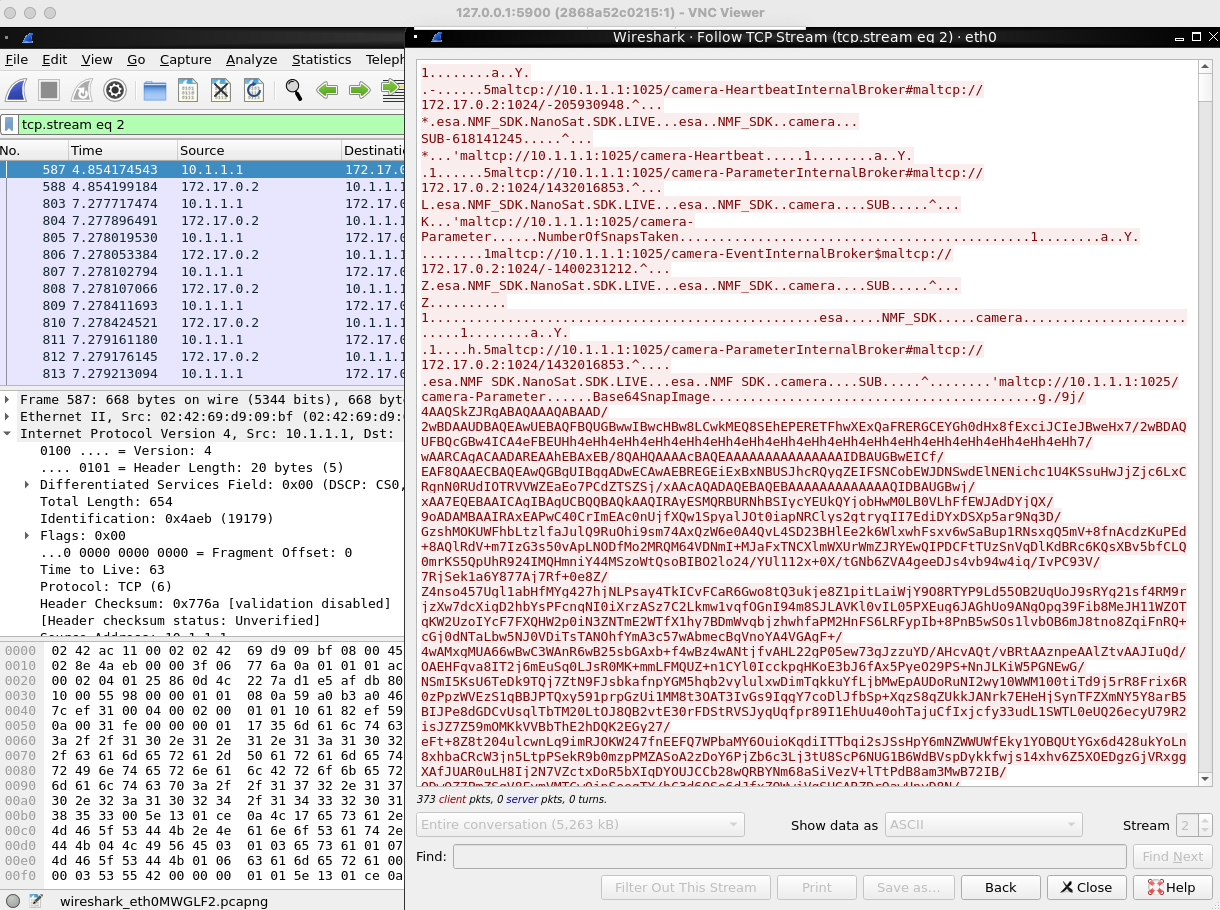Click the stream content vertical scrollbar
Screen dimensions: 1220x910
[1203, 425]
